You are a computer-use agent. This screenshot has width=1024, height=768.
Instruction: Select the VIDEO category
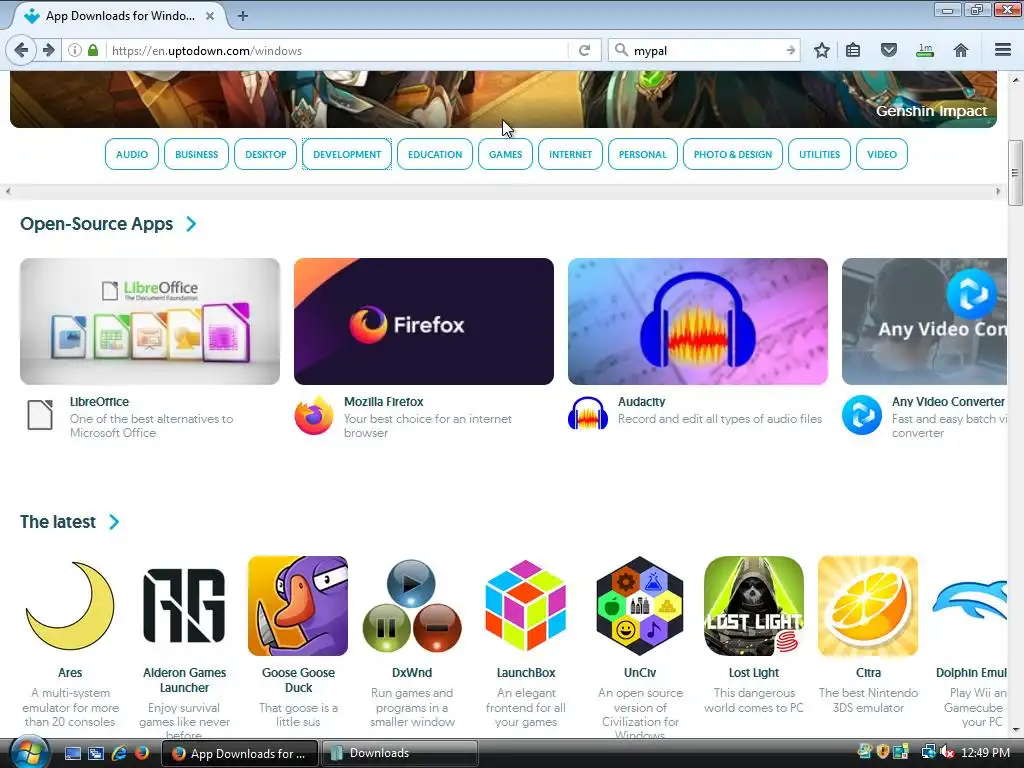tap(882, 154)
